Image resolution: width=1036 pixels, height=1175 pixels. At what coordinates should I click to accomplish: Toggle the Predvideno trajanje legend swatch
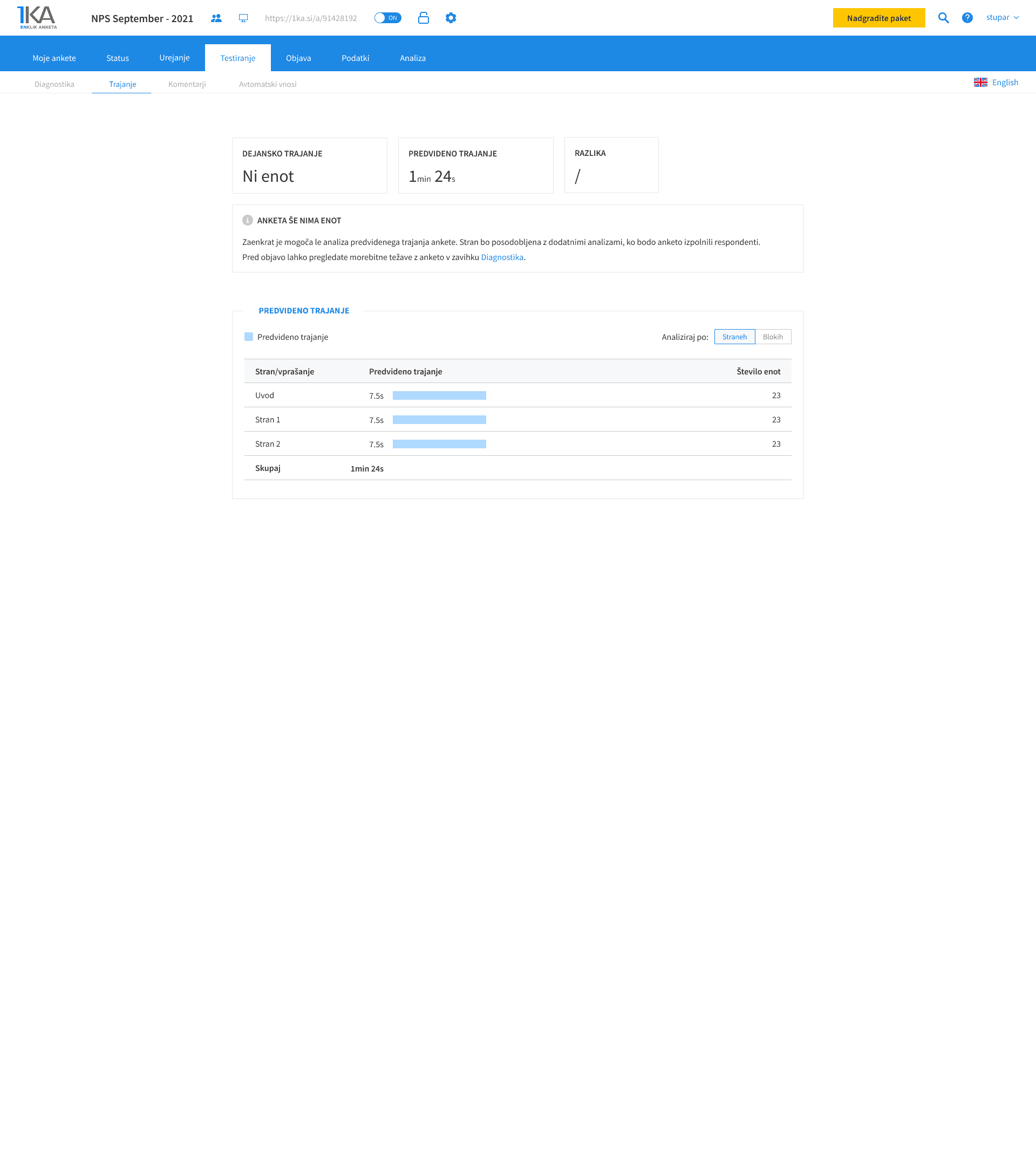point(248,336)
